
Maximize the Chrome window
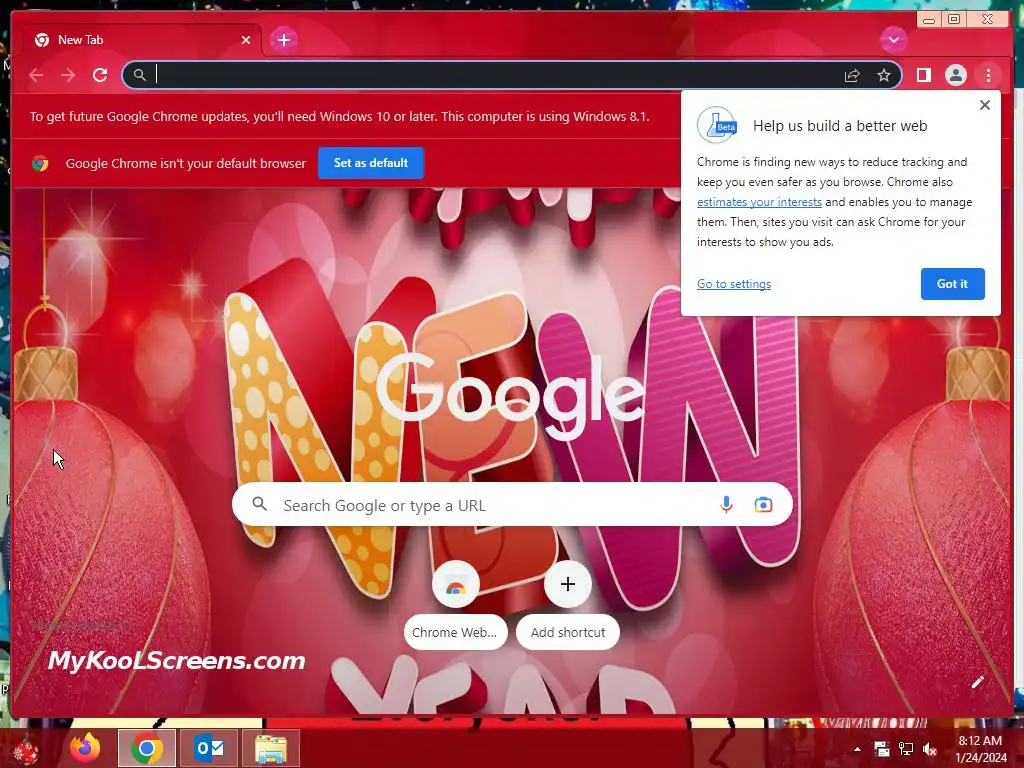point(953,20)
